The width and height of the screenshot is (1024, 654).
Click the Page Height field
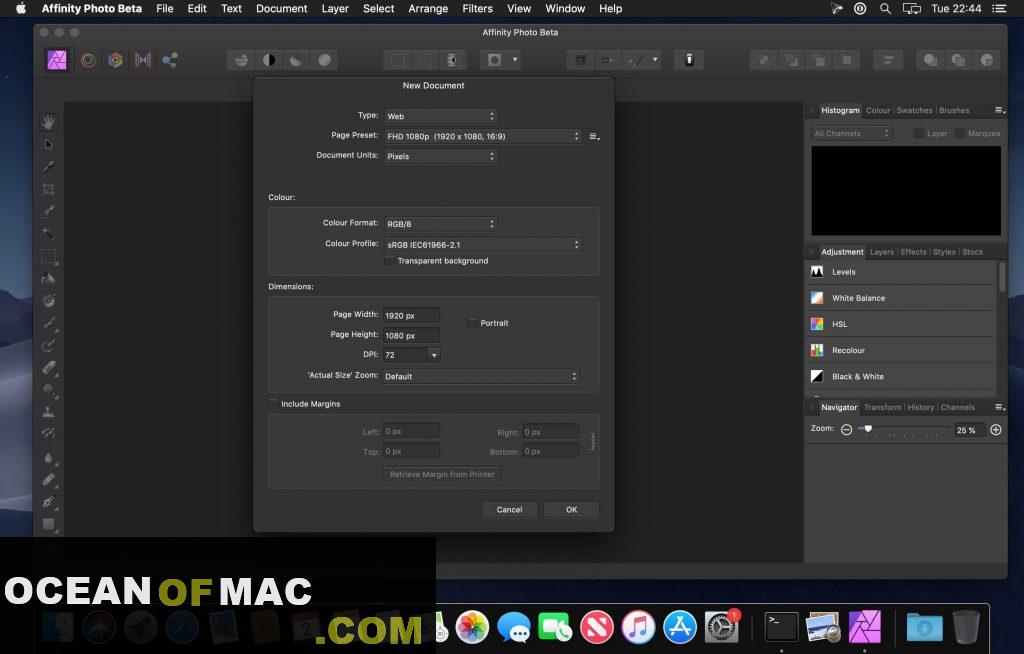(411, 335)
